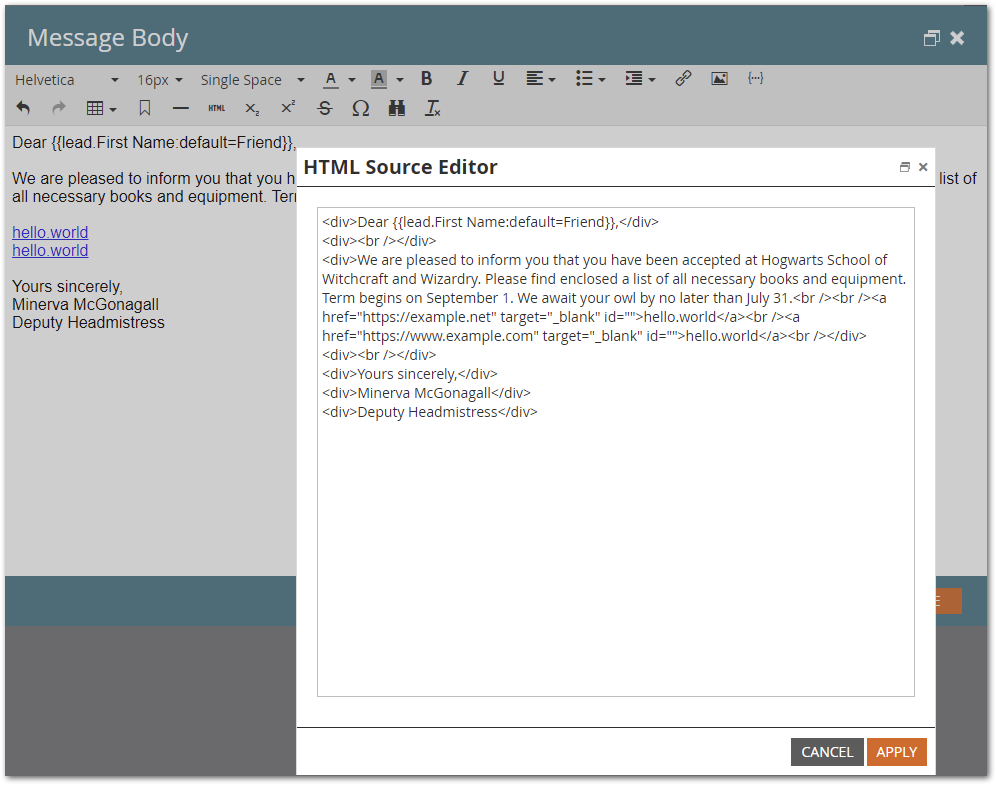996x785 pixels.
Task: Click the Strikethrough icon
Action: coord(325,109)
